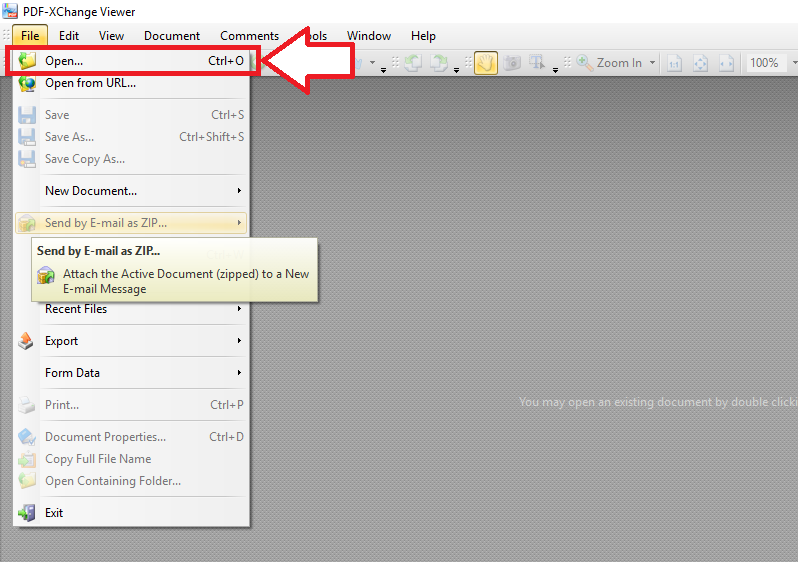Choose Copy Full File Name entry
The width and height of the screenshot is (798, 562).
pyautogui.click(x=131, y=459)
